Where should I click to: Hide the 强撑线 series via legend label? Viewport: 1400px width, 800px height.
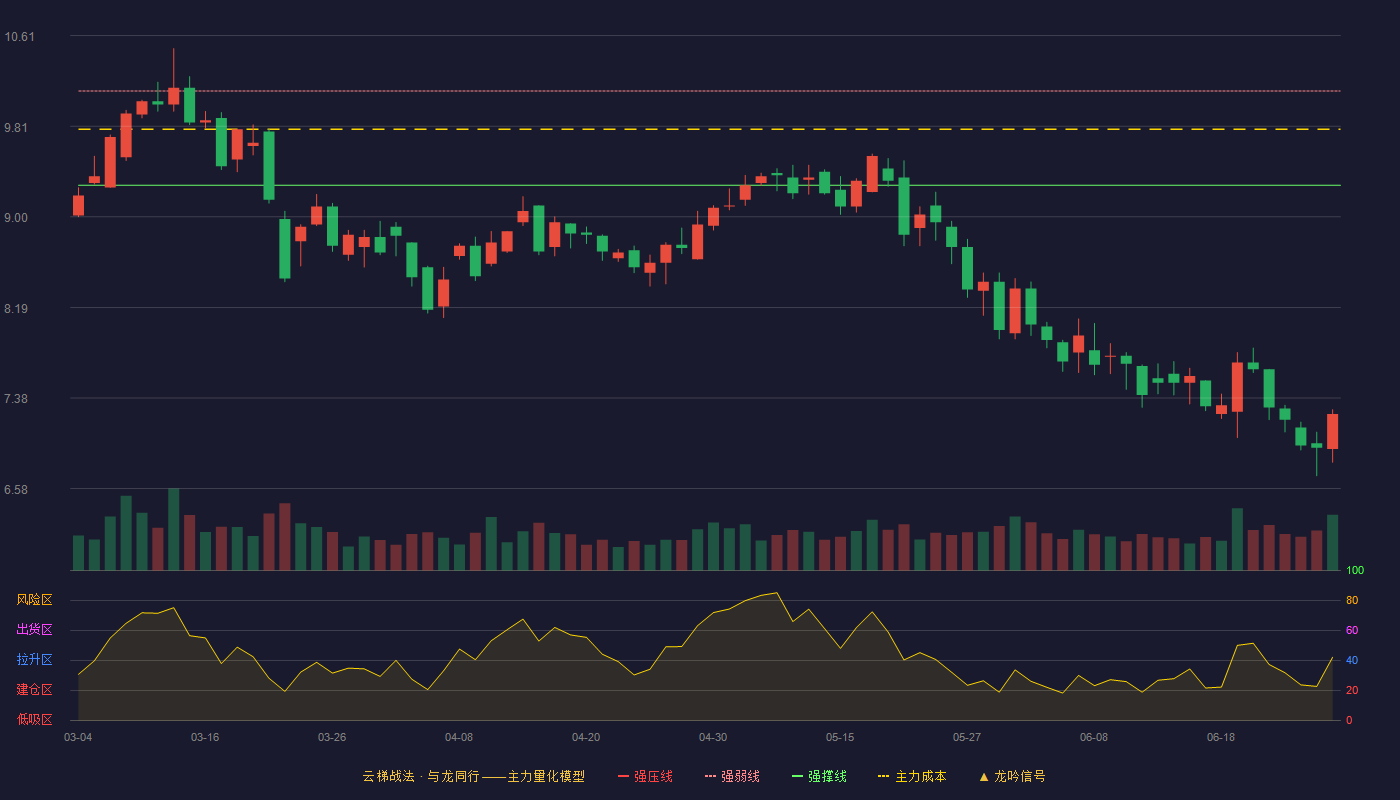827,776
